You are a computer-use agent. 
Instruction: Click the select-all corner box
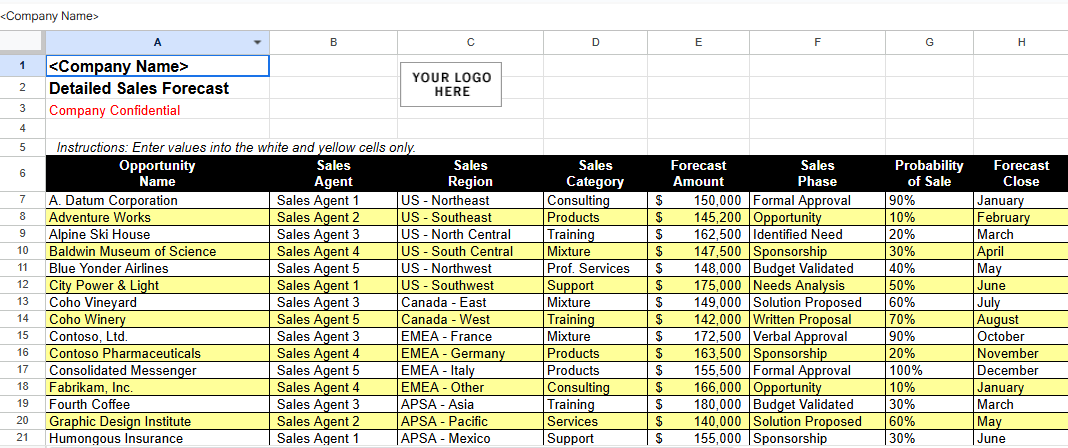click(x=22, y=42)
